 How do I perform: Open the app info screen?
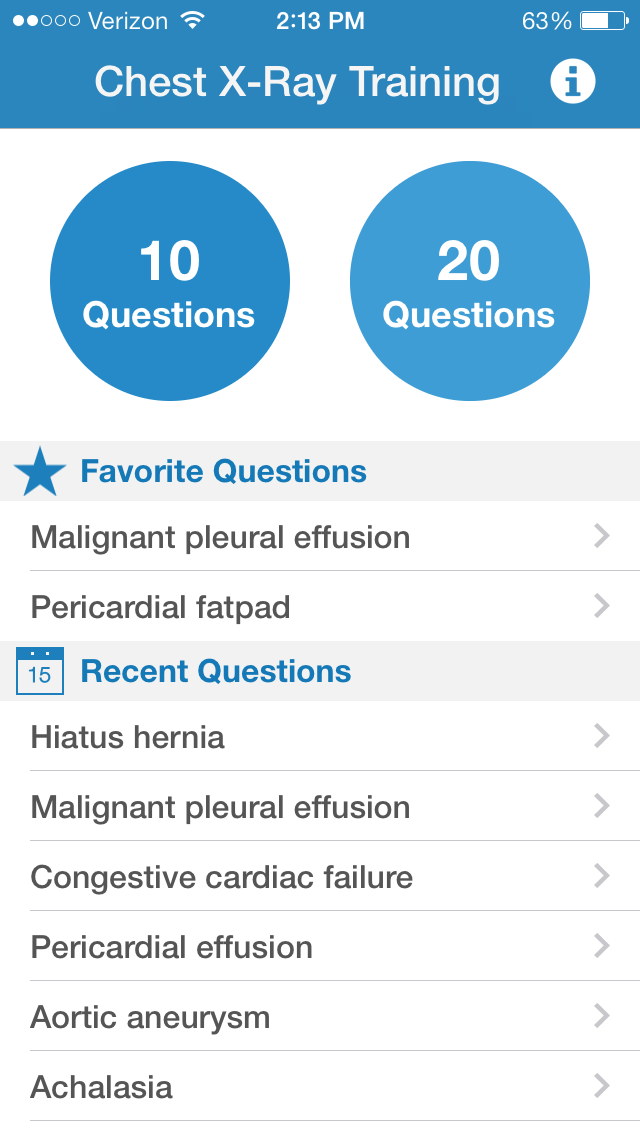pos(572,81)
